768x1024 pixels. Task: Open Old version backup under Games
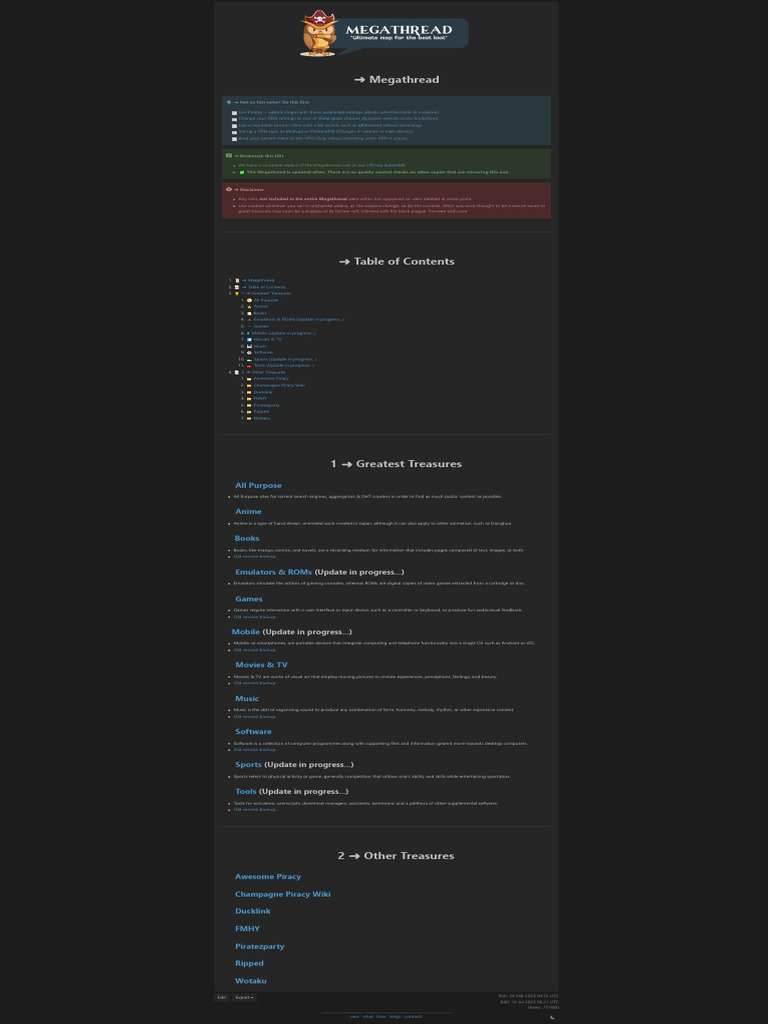255,616
